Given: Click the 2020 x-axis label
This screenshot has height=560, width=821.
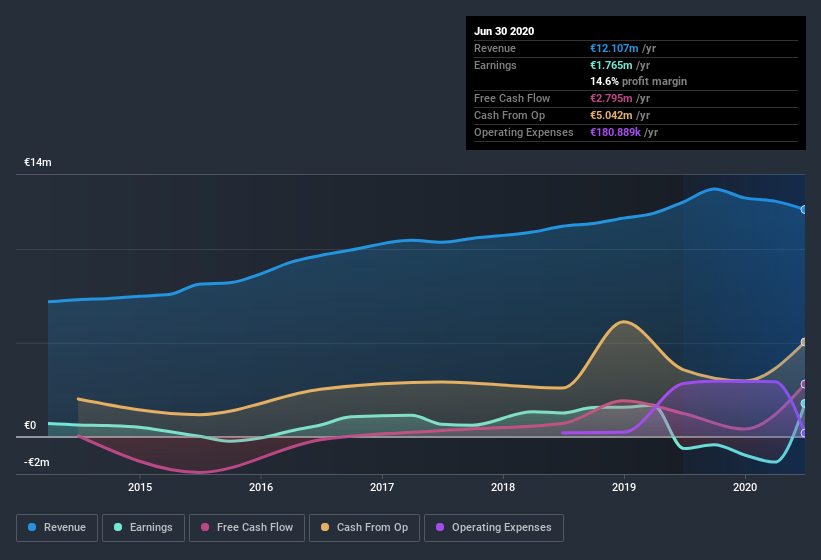Looking at the screenshot, I should point(745,487).
